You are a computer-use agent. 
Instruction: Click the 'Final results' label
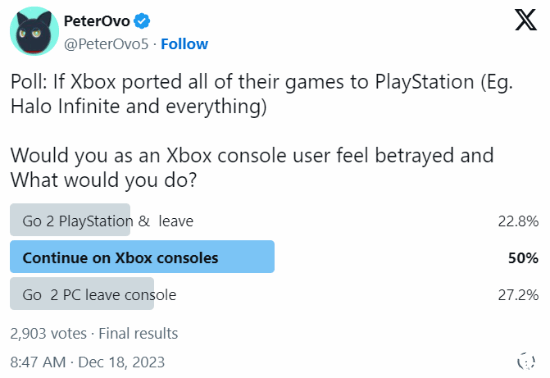point(138,333)
